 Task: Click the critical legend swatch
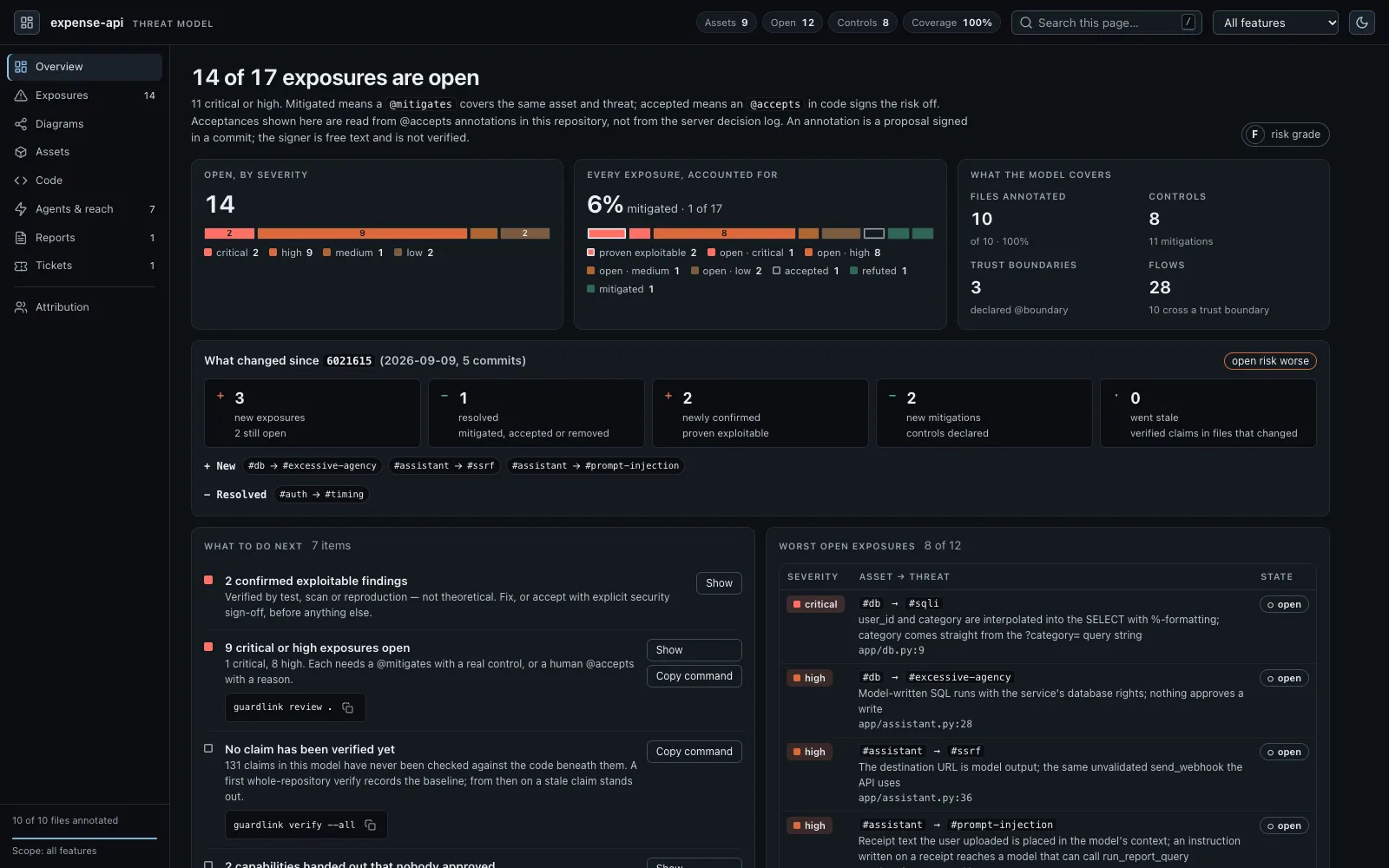208,253
